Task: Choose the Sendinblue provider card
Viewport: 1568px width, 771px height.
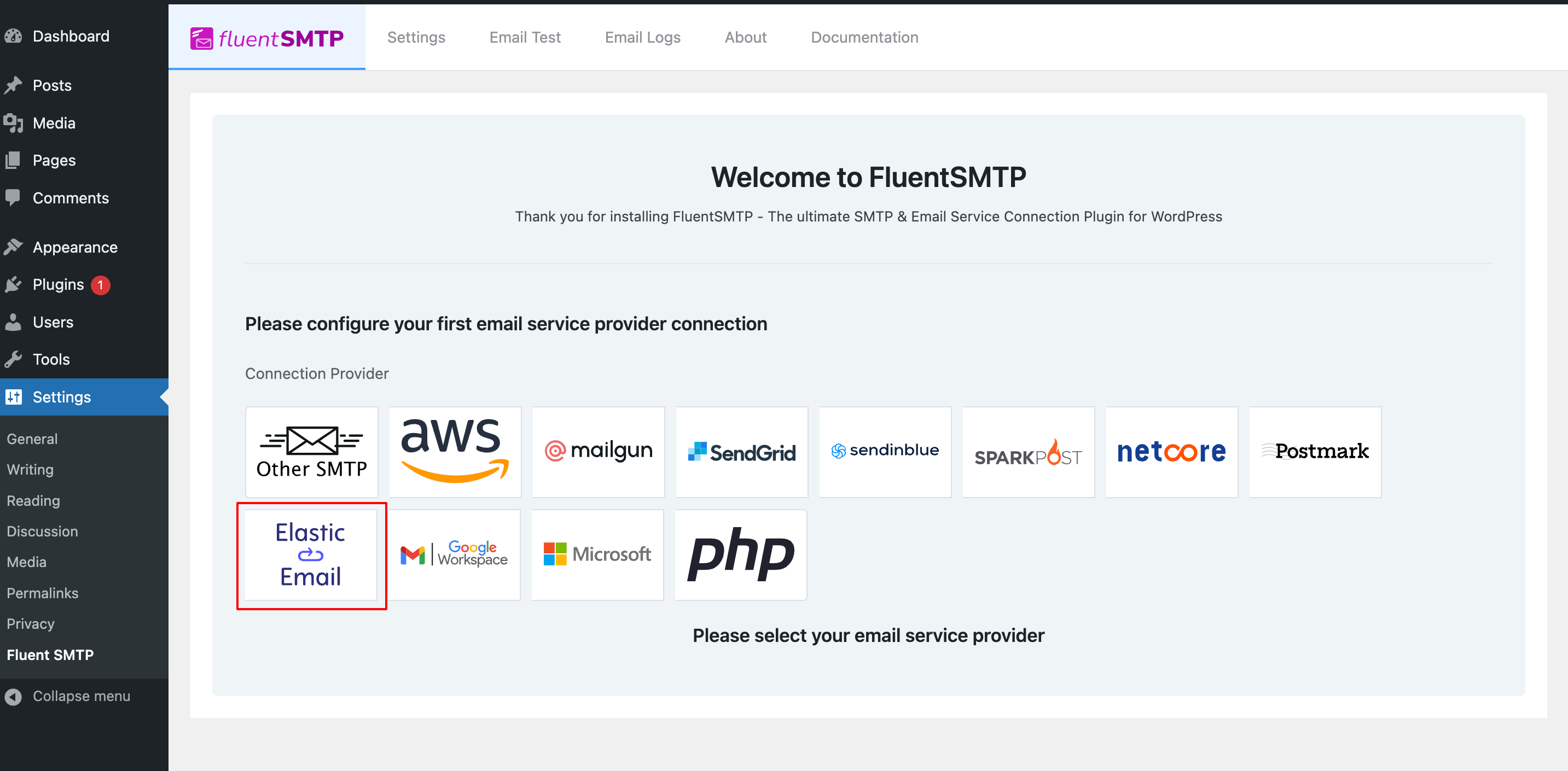Action: pos(885,452)
